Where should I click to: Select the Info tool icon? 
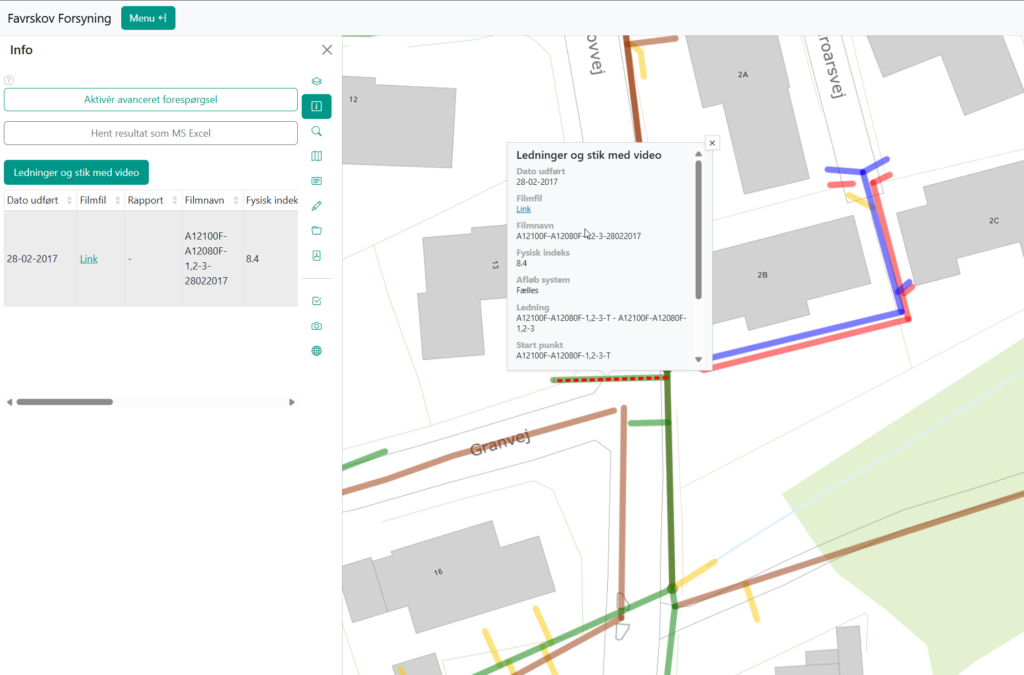(x=316, y=106)
